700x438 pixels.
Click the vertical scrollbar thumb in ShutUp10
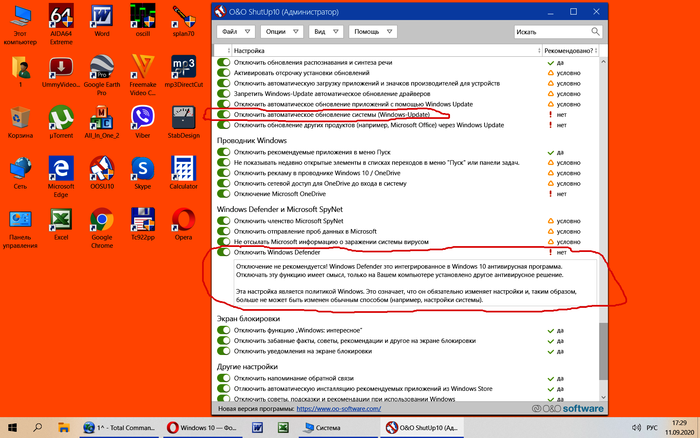click(x=603, y=351)
